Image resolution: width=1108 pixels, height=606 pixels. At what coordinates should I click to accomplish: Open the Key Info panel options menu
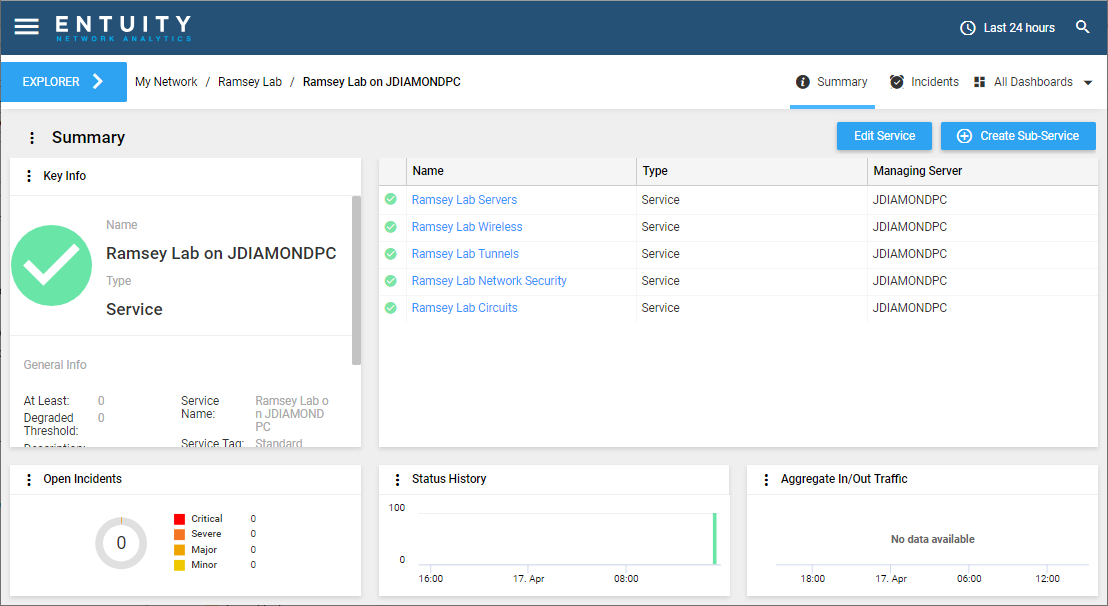tap(28, 176)
